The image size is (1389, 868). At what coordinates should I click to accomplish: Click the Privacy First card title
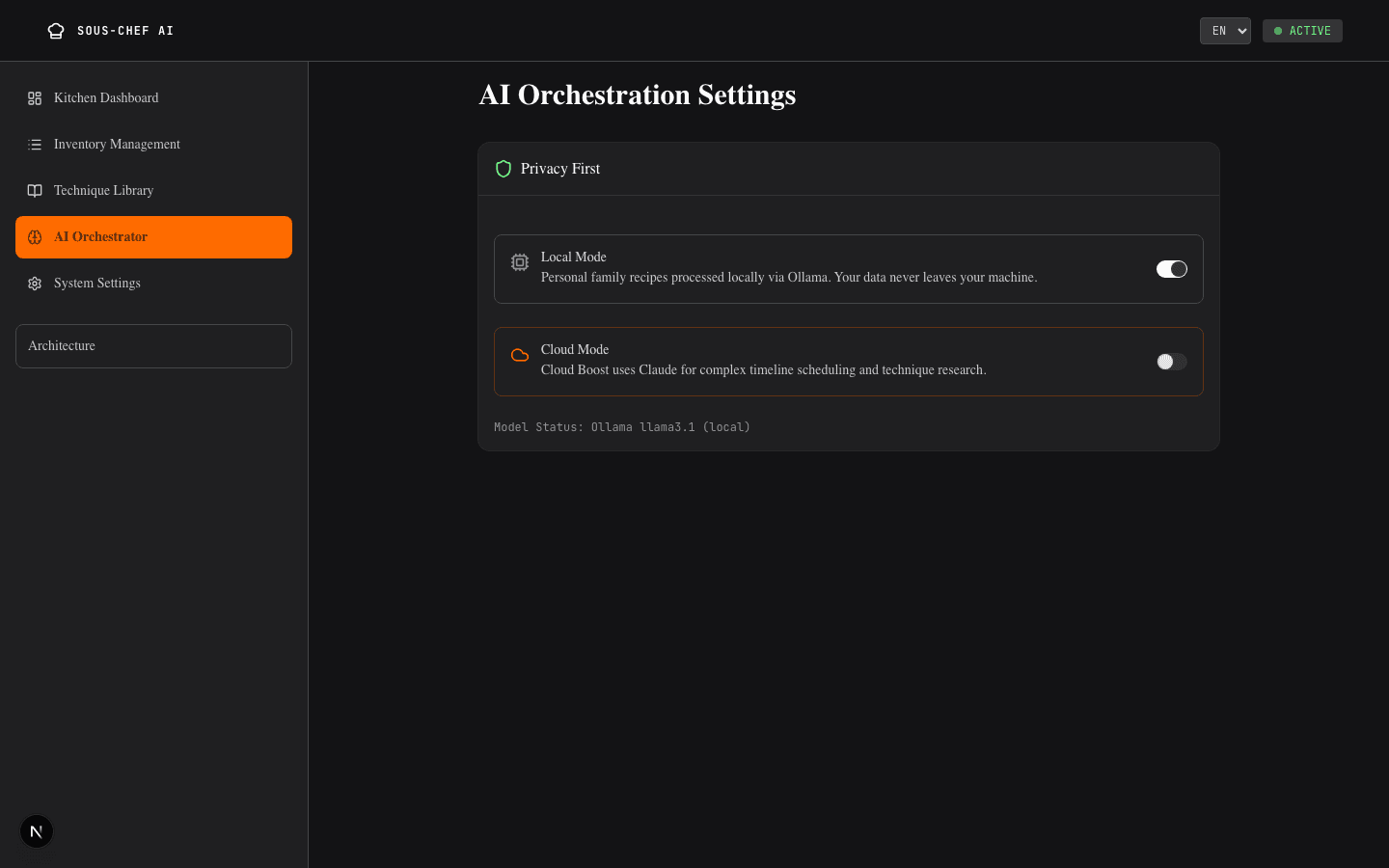point(560,169)
